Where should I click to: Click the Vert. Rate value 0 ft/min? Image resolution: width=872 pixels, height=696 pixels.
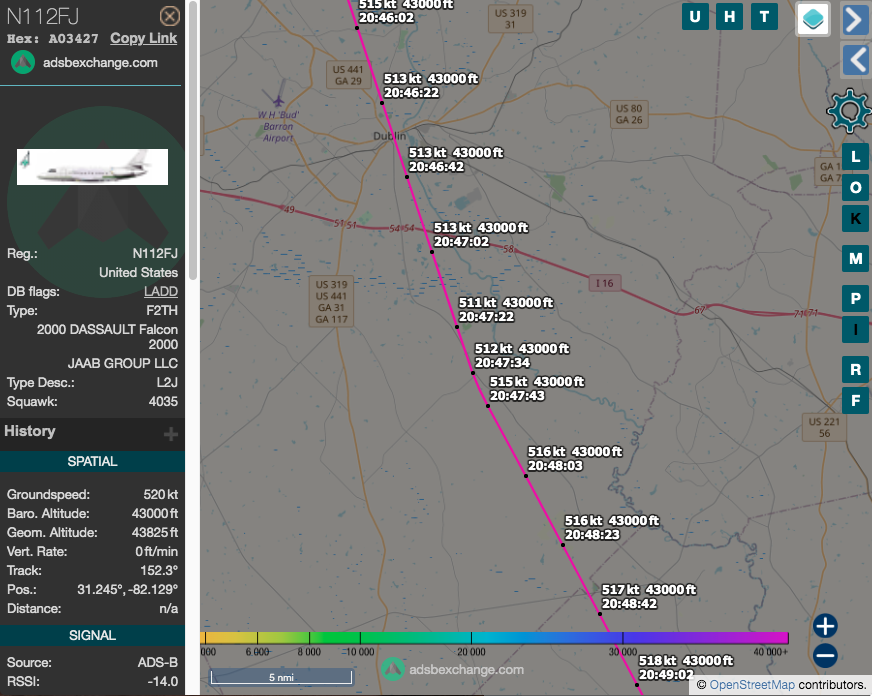tap(157, 551)
